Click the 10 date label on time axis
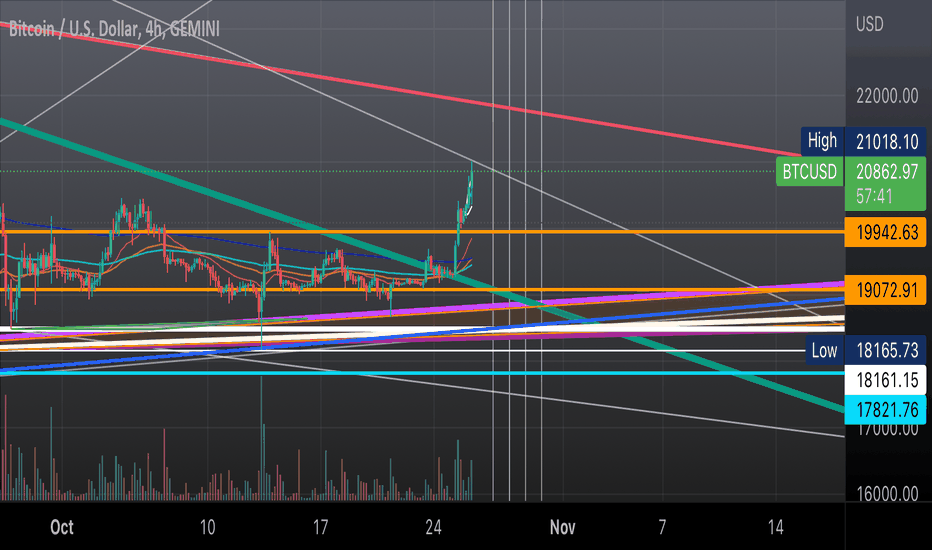Viewport: 932px width, 550px height. 207,527
